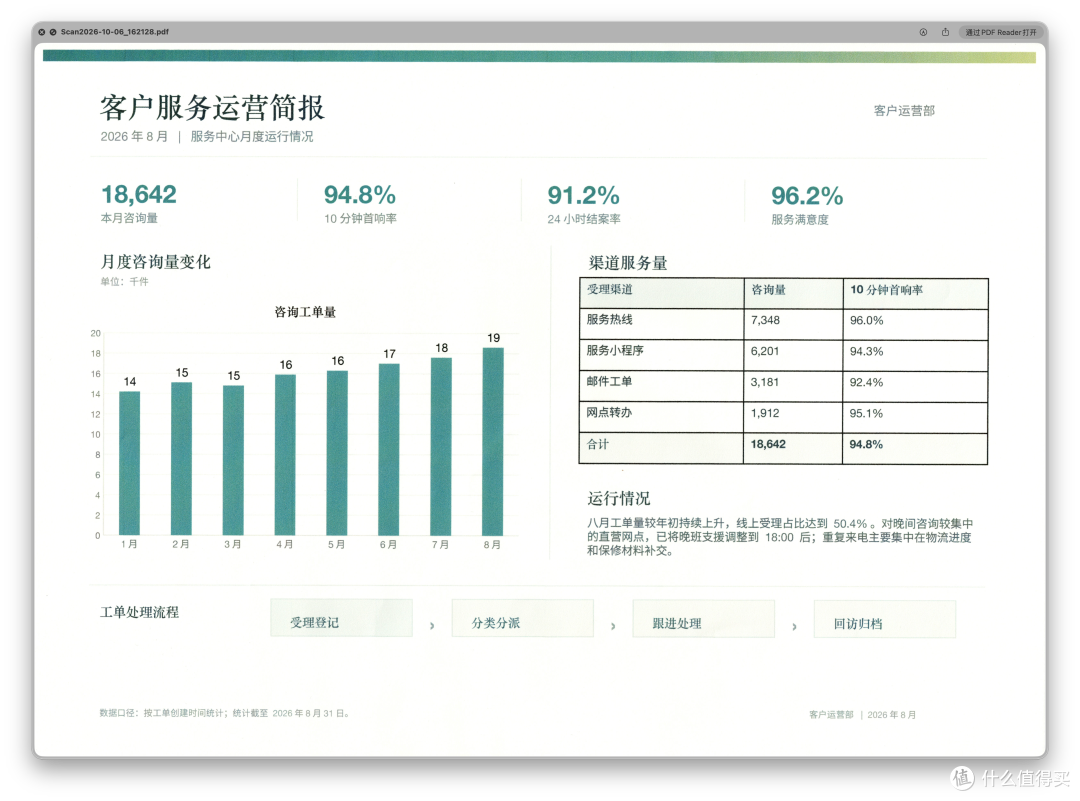1080x801 pixels.
Task: Click the 8月 bar in chart
Action: click(x=492, y=441)
